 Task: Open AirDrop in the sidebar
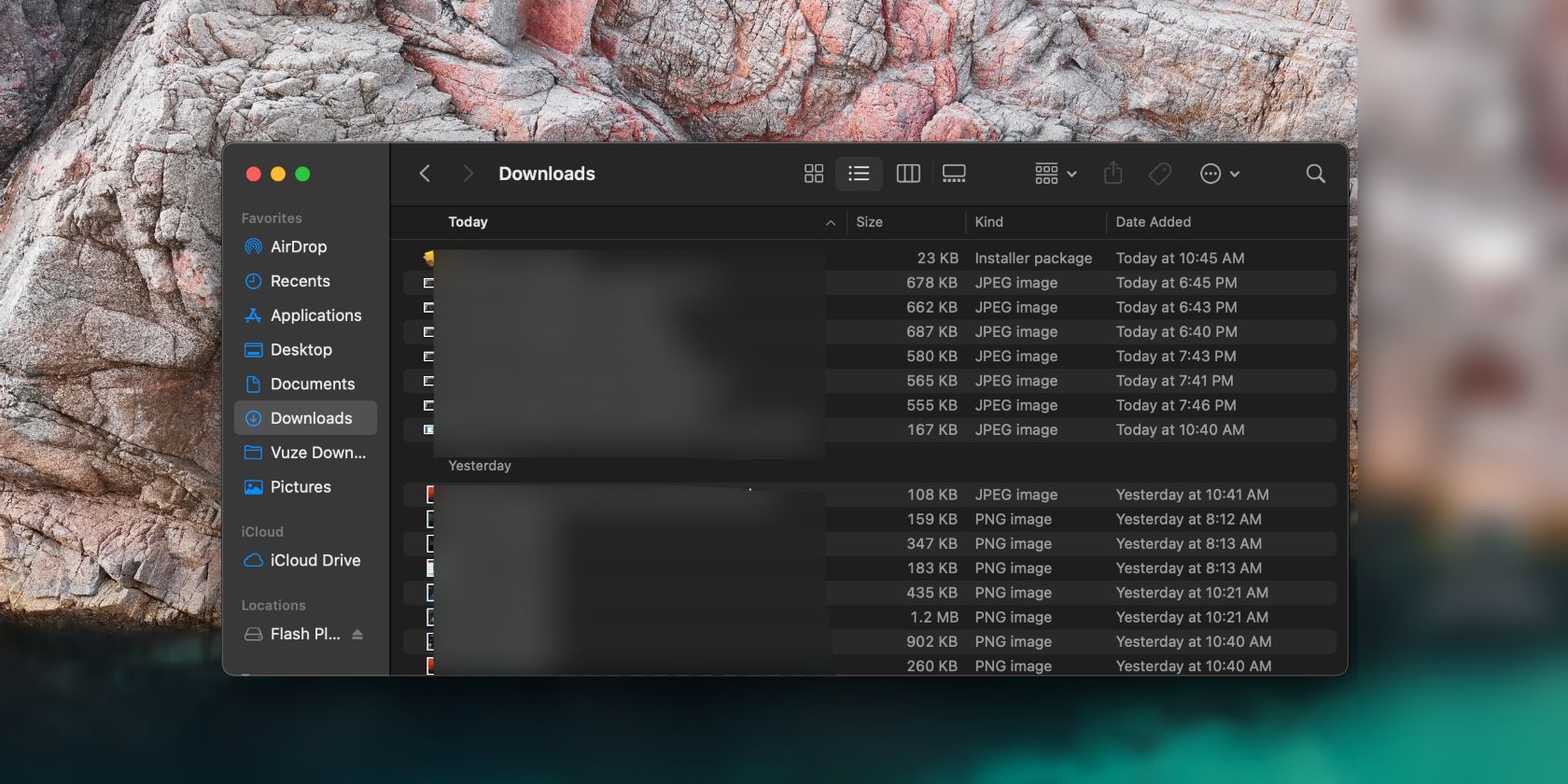(298, 247)
